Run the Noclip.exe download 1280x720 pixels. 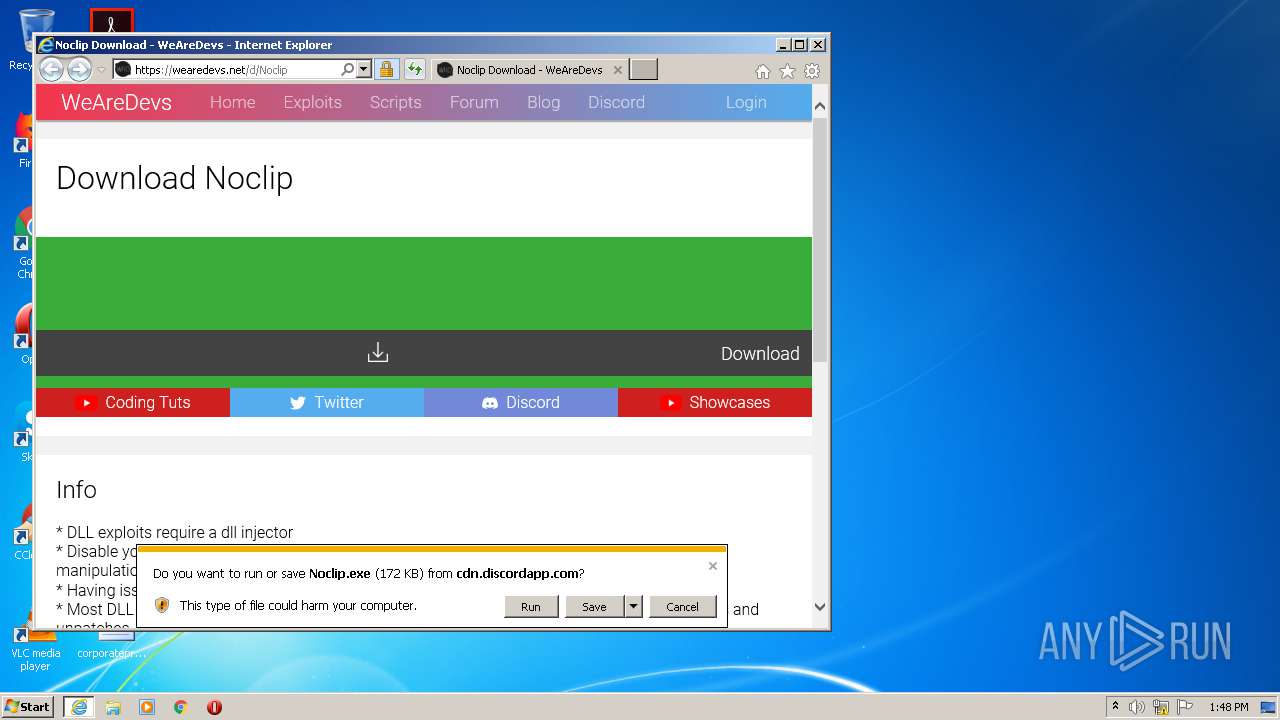click(531, 606)
